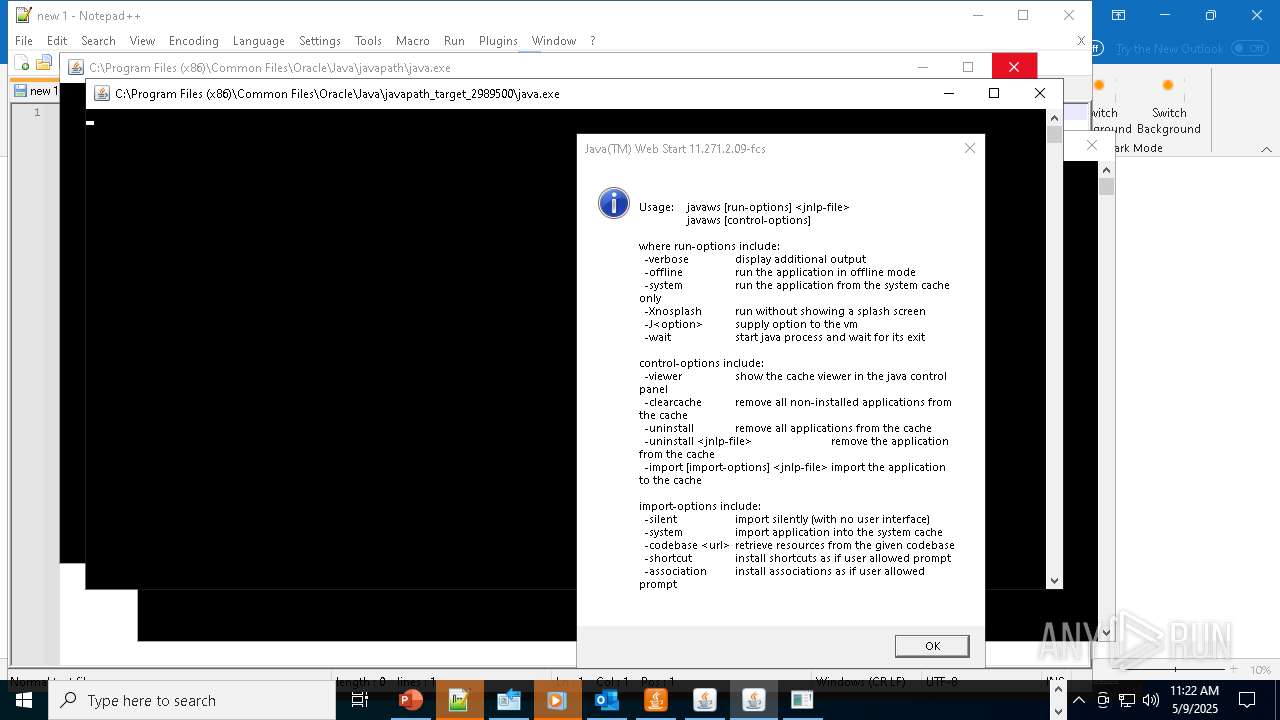Select the 'new 1' document tab

(x=35, y=91)
